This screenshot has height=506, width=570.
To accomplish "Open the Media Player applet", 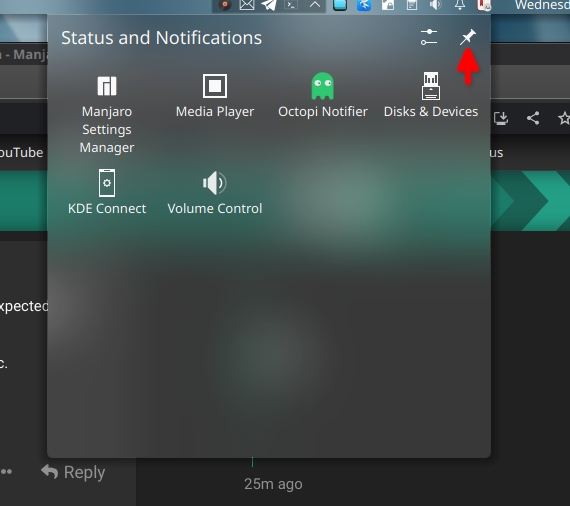I will (x=215, y=96).
